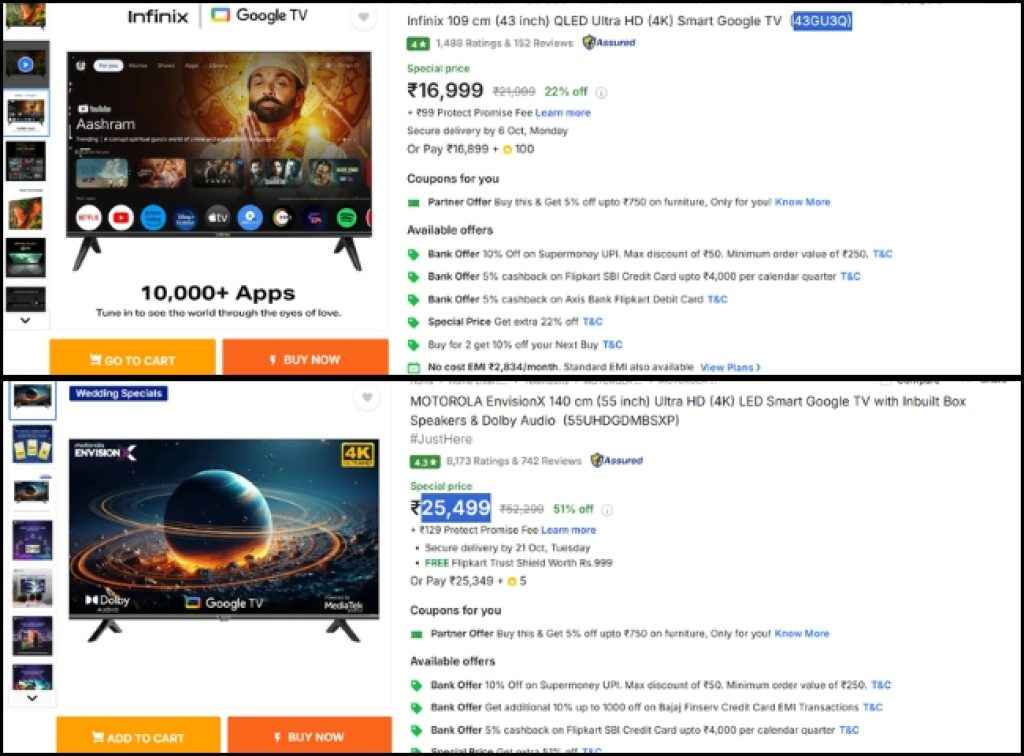
Task: Play the Infinix product video thumbnail
Action: [25, 65]
